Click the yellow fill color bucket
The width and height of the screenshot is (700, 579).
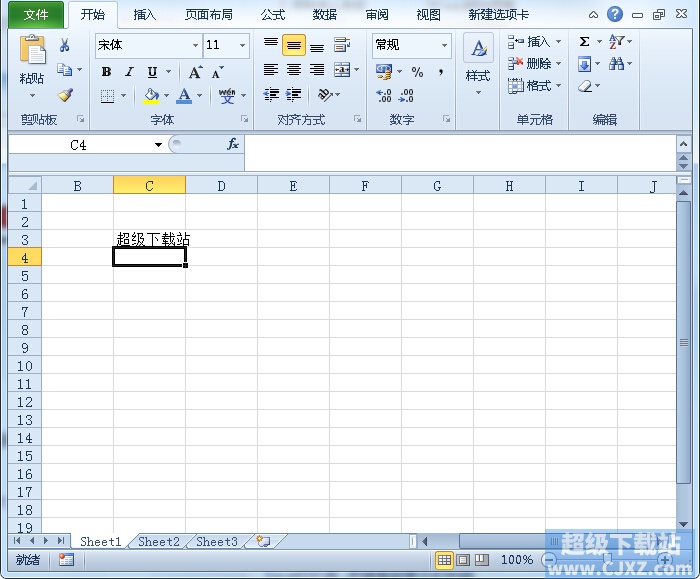click(x=151, y=96)
